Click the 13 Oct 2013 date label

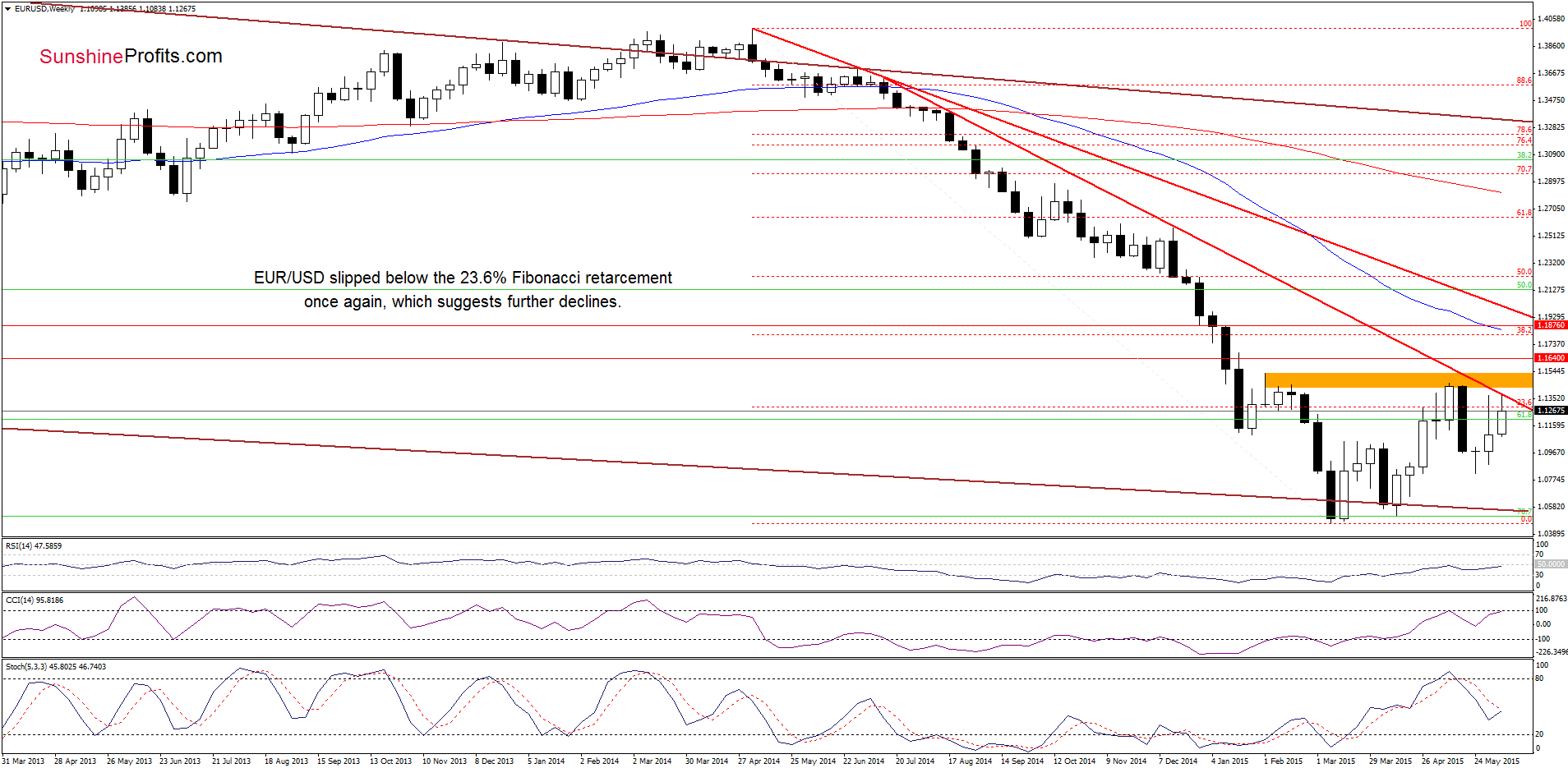[x=391, y=761]
